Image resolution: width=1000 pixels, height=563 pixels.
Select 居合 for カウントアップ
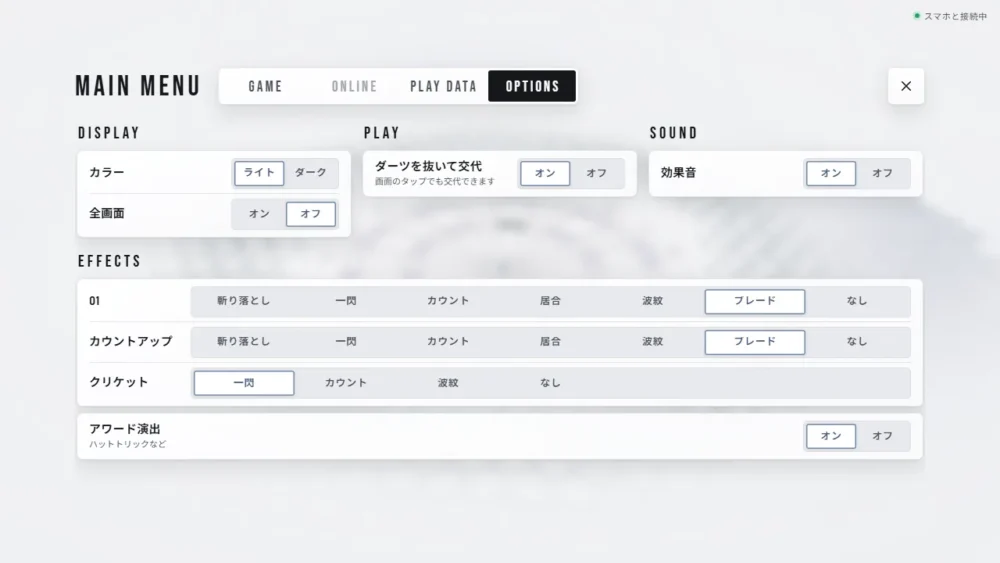pos(550,342)
